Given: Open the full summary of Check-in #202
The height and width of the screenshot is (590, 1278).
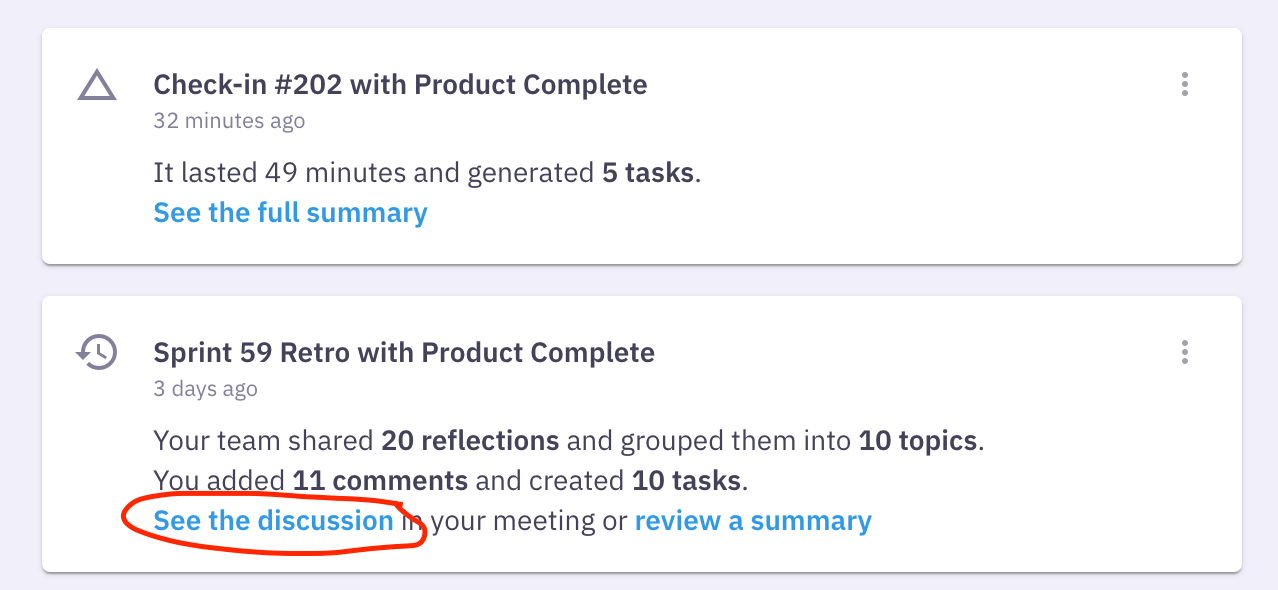Looking at the screenshot, I should (x=289, y=212).
